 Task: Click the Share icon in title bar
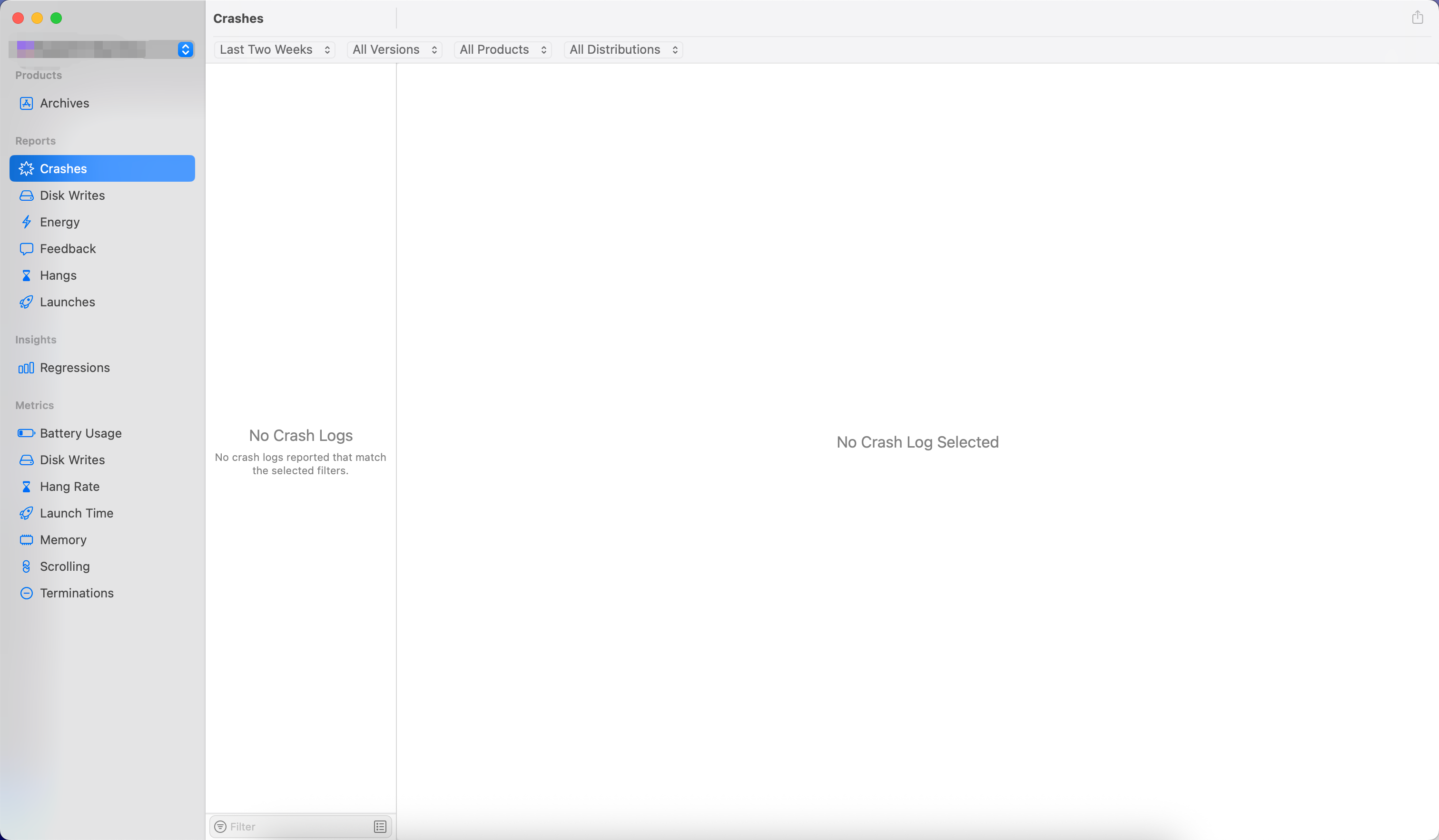[x=1417, y=18]
